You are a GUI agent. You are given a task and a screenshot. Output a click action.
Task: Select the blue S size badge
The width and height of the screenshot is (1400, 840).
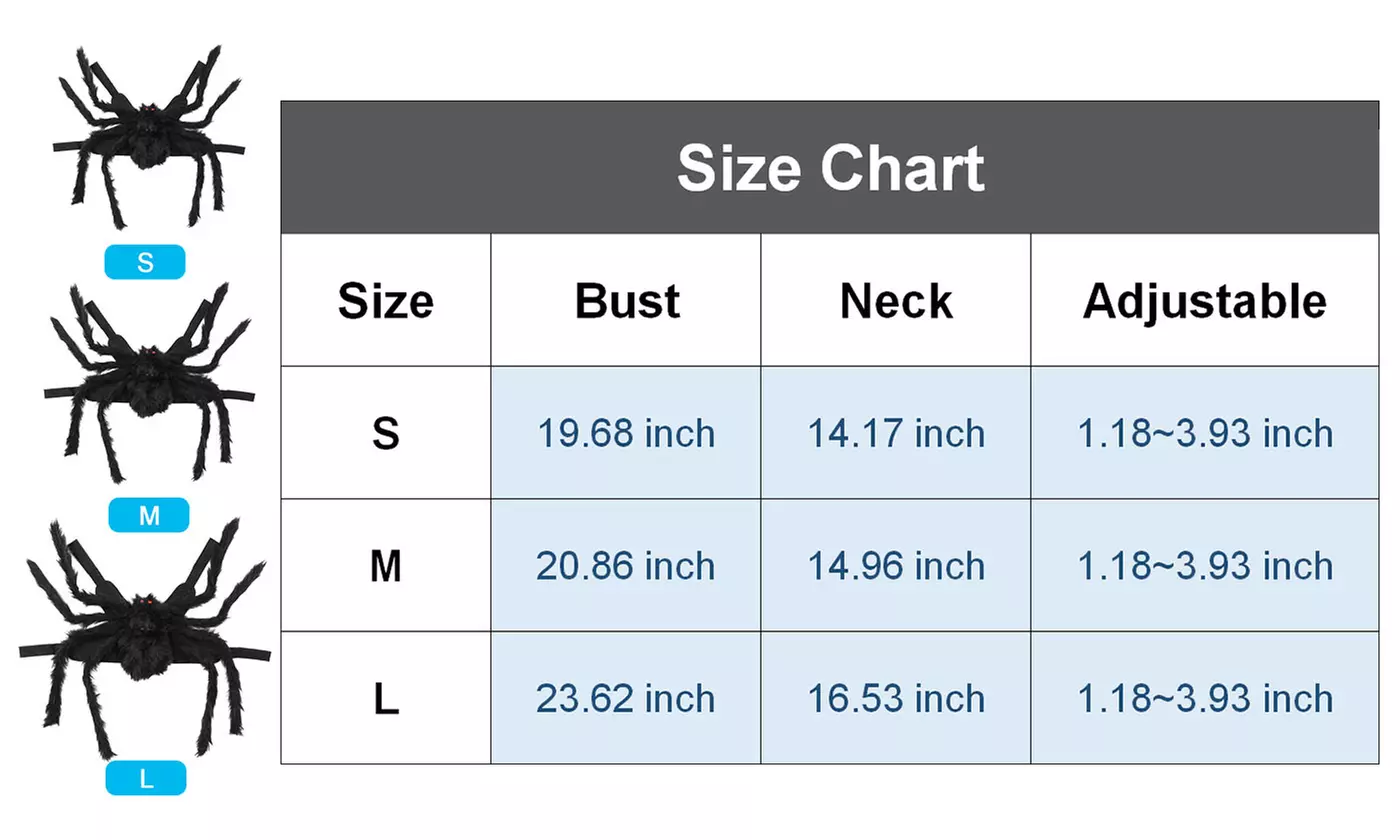coord(146,262)
